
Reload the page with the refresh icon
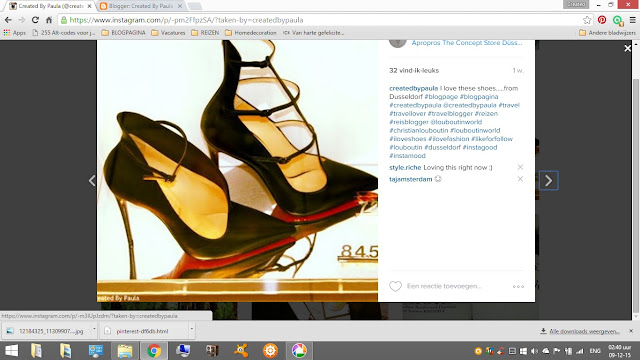point(35,20)
